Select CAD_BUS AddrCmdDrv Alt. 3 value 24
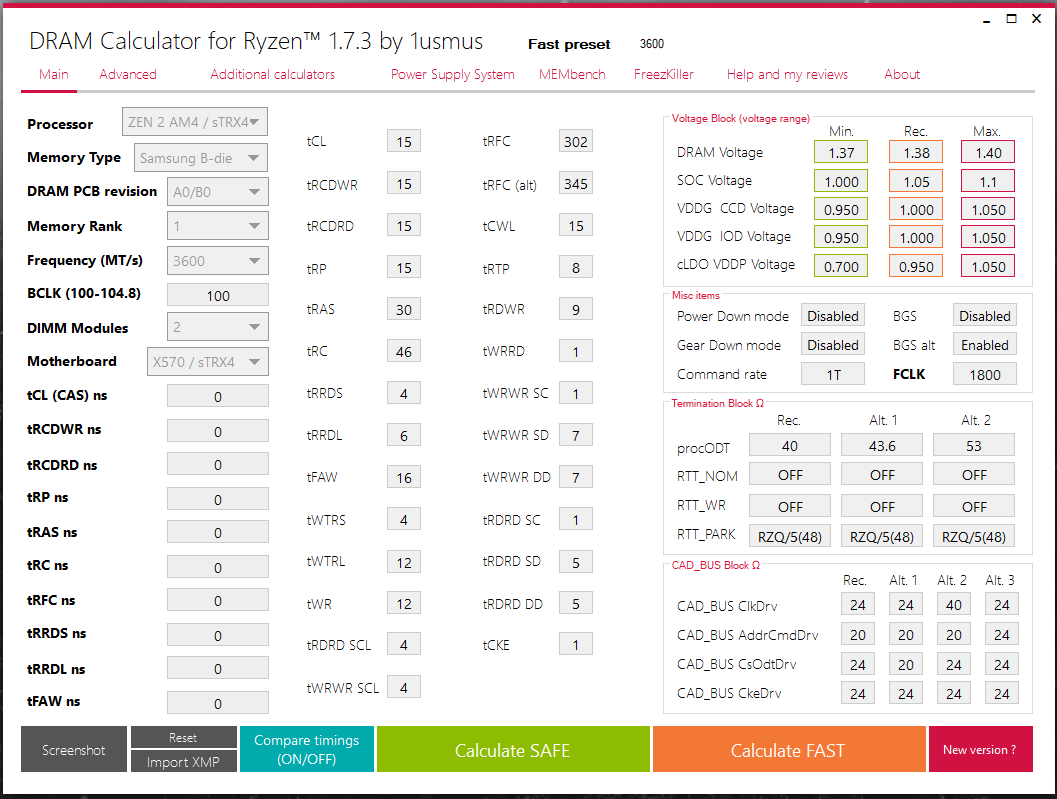The width and height of the screenshot is (1057, 799). [1001, 634]
